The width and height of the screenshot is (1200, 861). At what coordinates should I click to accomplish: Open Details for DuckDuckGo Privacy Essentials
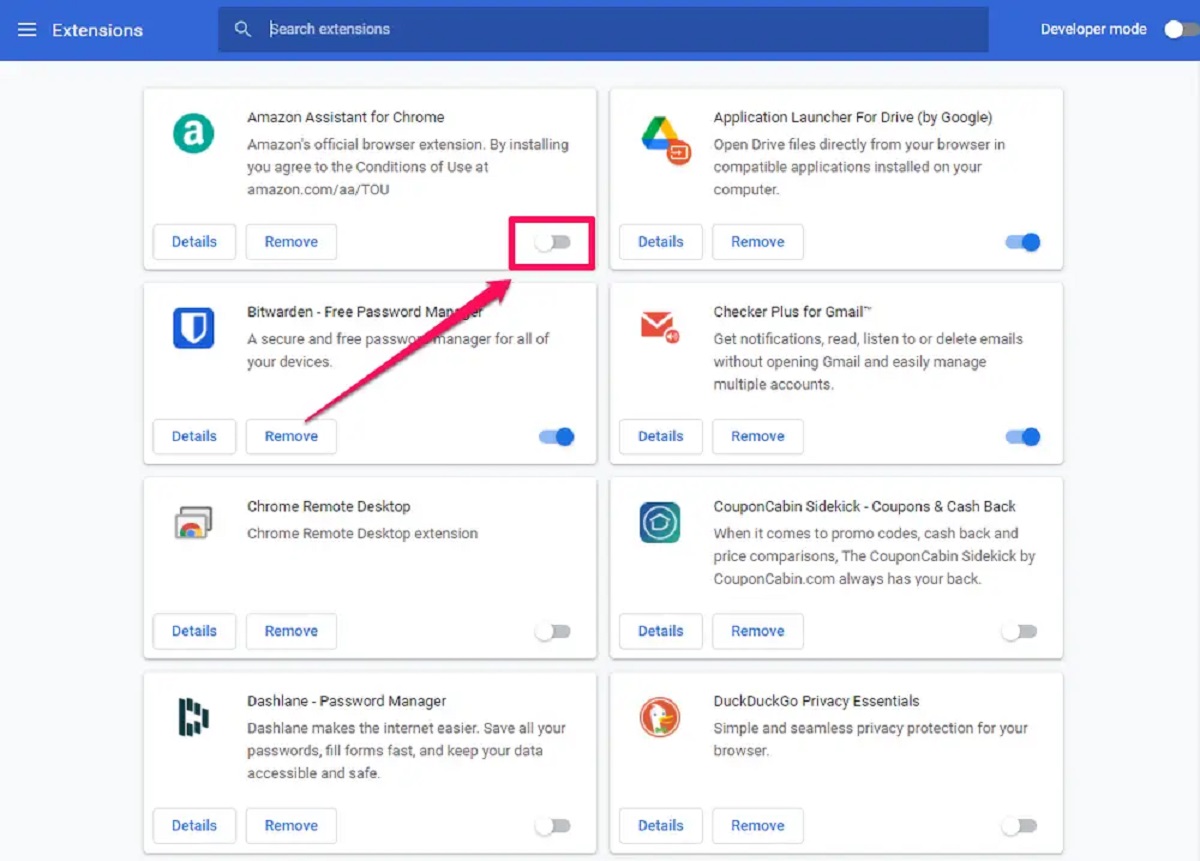click(661, 826)
